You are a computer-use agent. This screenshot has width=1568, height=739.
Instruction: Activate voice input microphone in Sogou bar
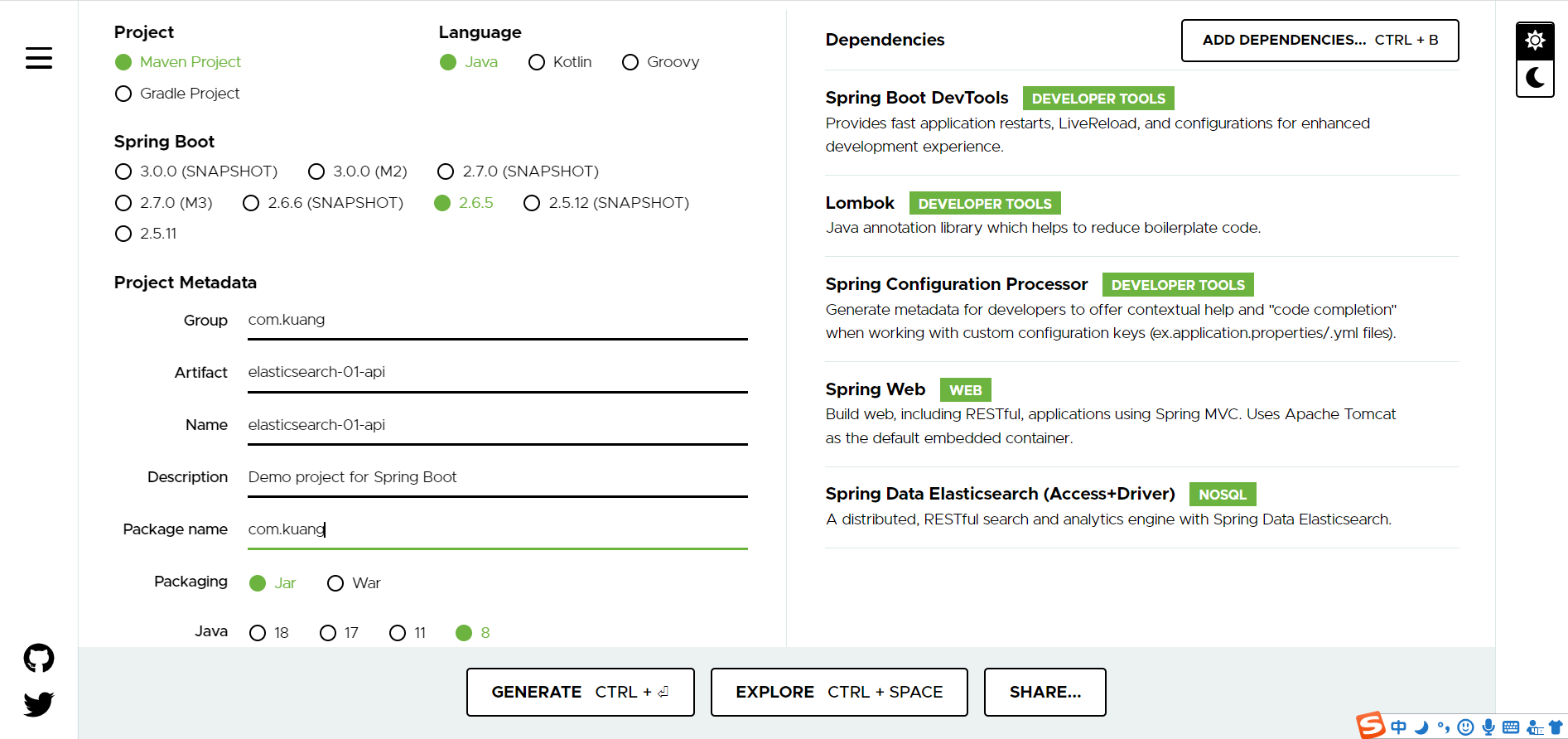[x=1488, y=727]
